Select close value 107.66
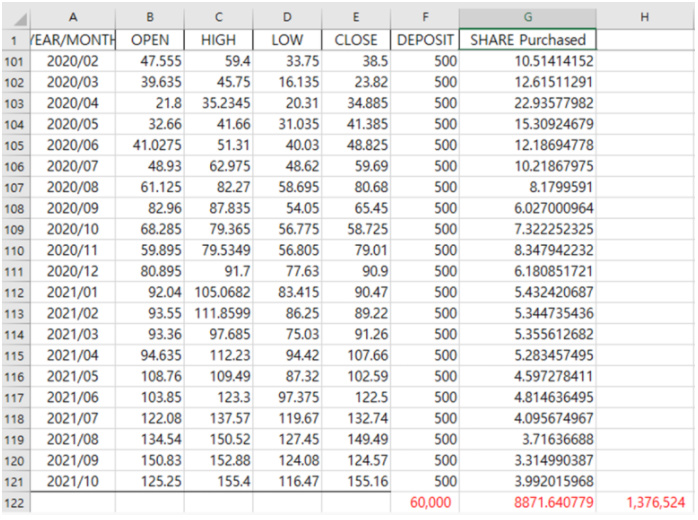 coord(356,355)
